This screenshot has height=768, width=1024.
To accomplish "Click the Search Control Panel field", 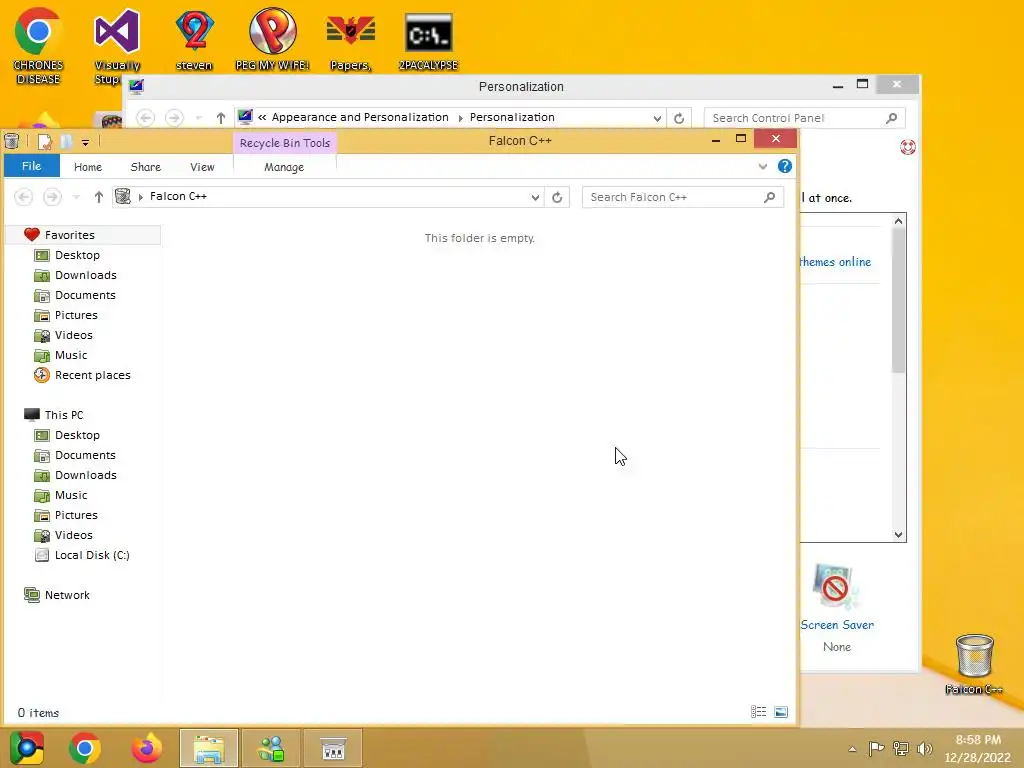I will (805, 118).
